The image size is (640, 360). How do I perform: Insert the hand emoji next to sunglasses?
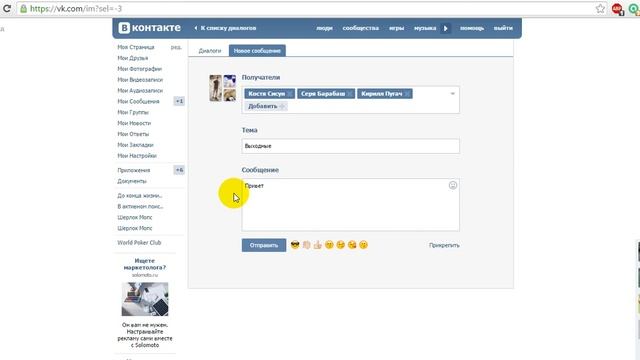point(306,245)
